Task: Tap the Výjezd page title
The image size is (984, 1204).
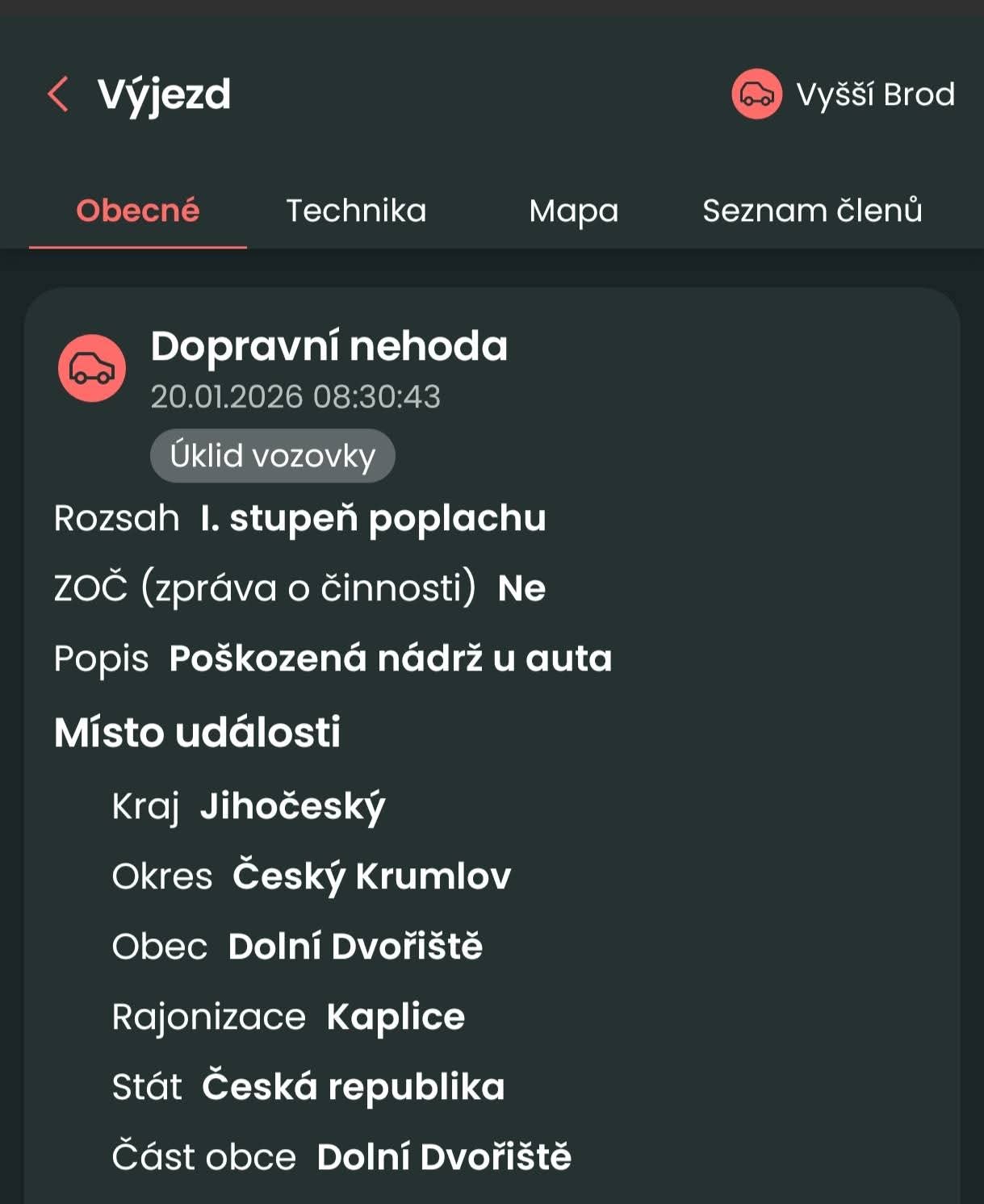Action: [164, 94]
